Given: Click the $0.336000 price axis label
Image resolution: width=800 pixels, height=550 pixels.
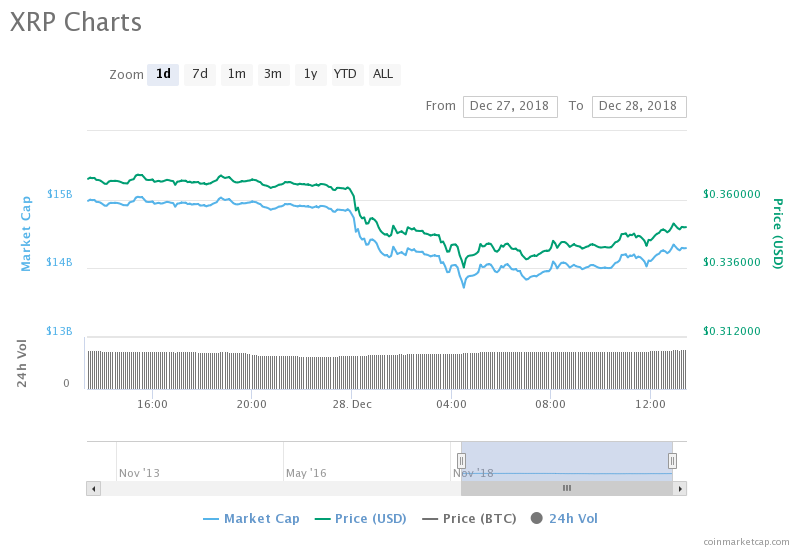Looking at the screenshot, I should click(732, 262).
